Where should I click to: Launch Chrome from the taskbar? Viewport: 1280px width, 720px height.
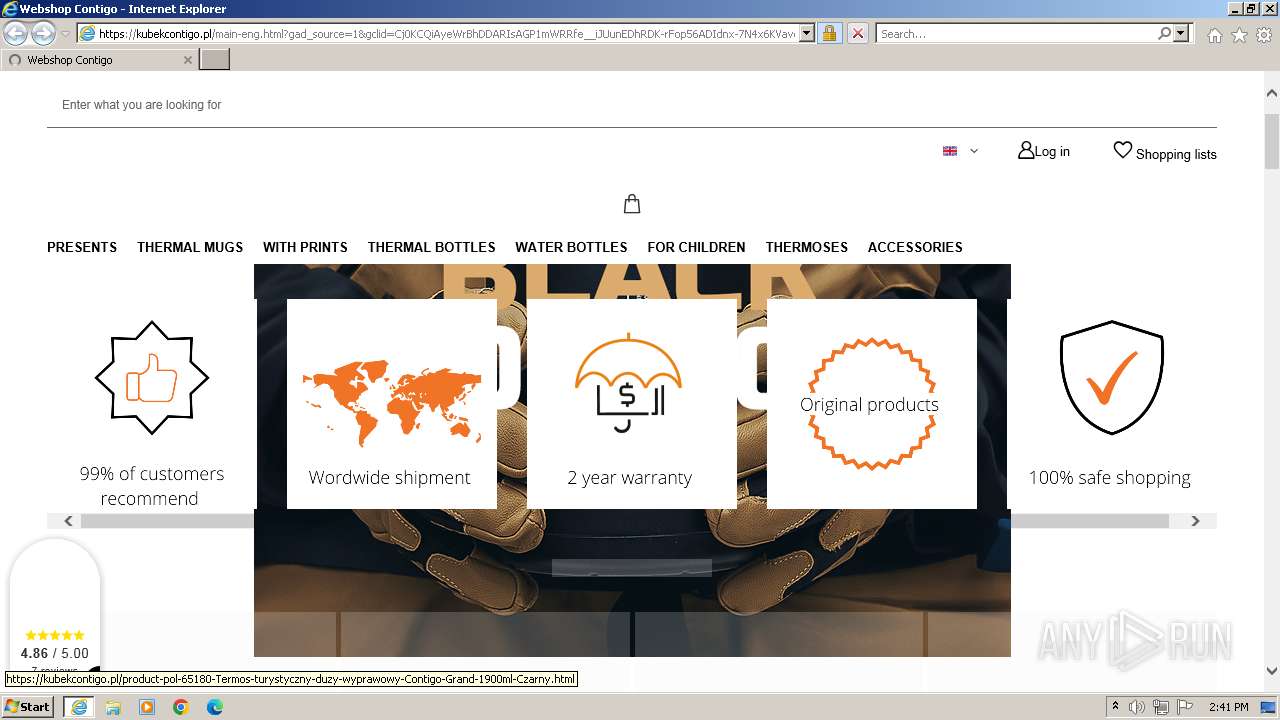pos(181,707)
